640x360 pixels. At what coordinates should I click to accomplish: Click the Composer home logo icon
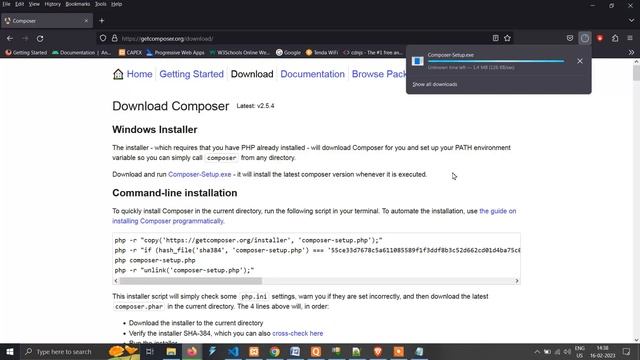point(118,74)
